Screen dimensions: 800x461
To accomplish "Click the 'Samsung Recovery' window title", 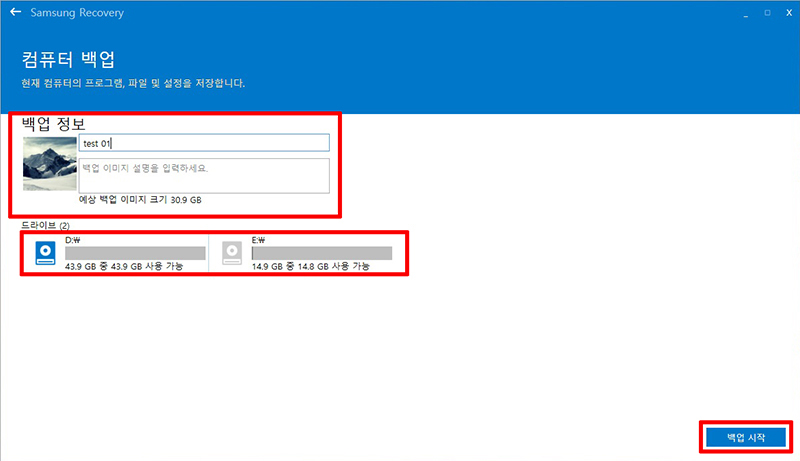I will pos(77,13).
